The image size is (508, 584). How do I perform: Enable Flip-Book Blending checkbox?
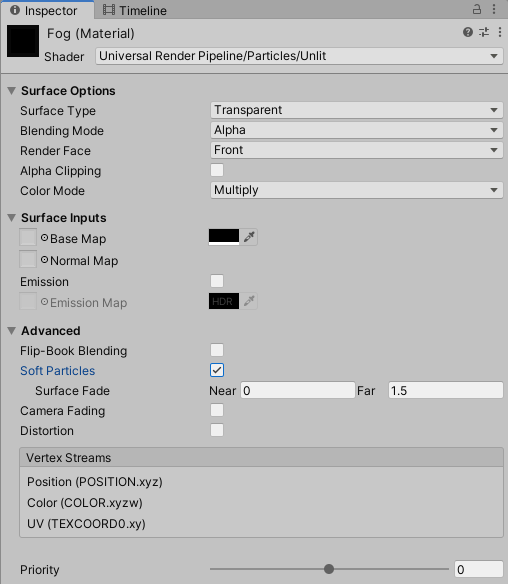click(217, 350)
